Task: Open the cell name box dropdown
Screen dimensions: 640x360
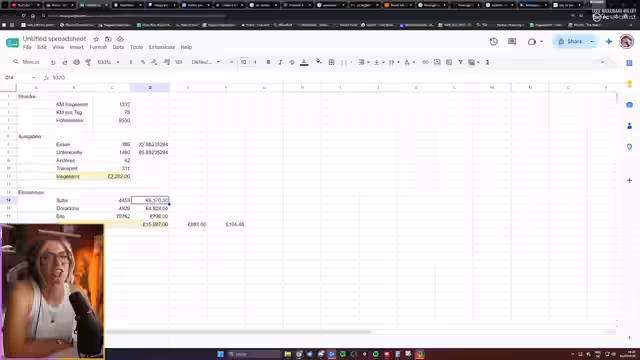Action: 33,78
